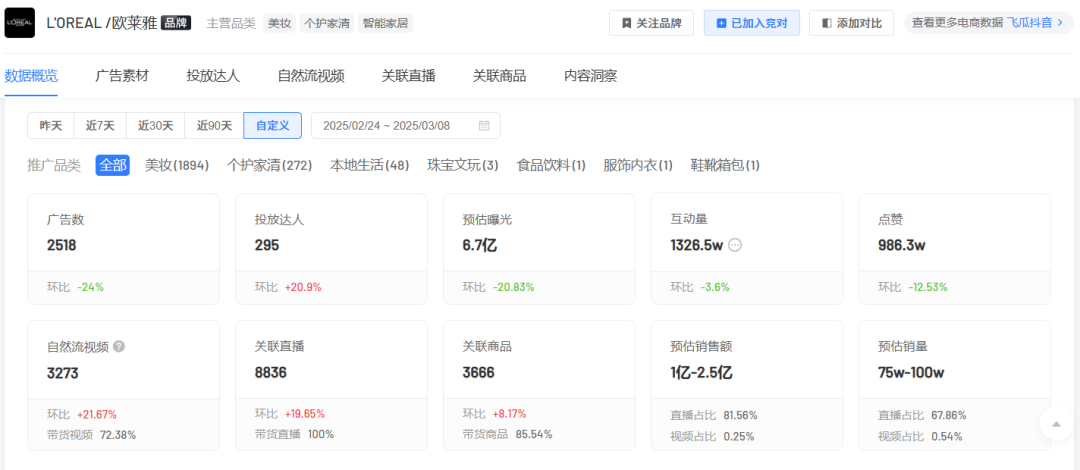Open the 数据概览 tab
1080x470 pixels.
[x=31, y=76]
